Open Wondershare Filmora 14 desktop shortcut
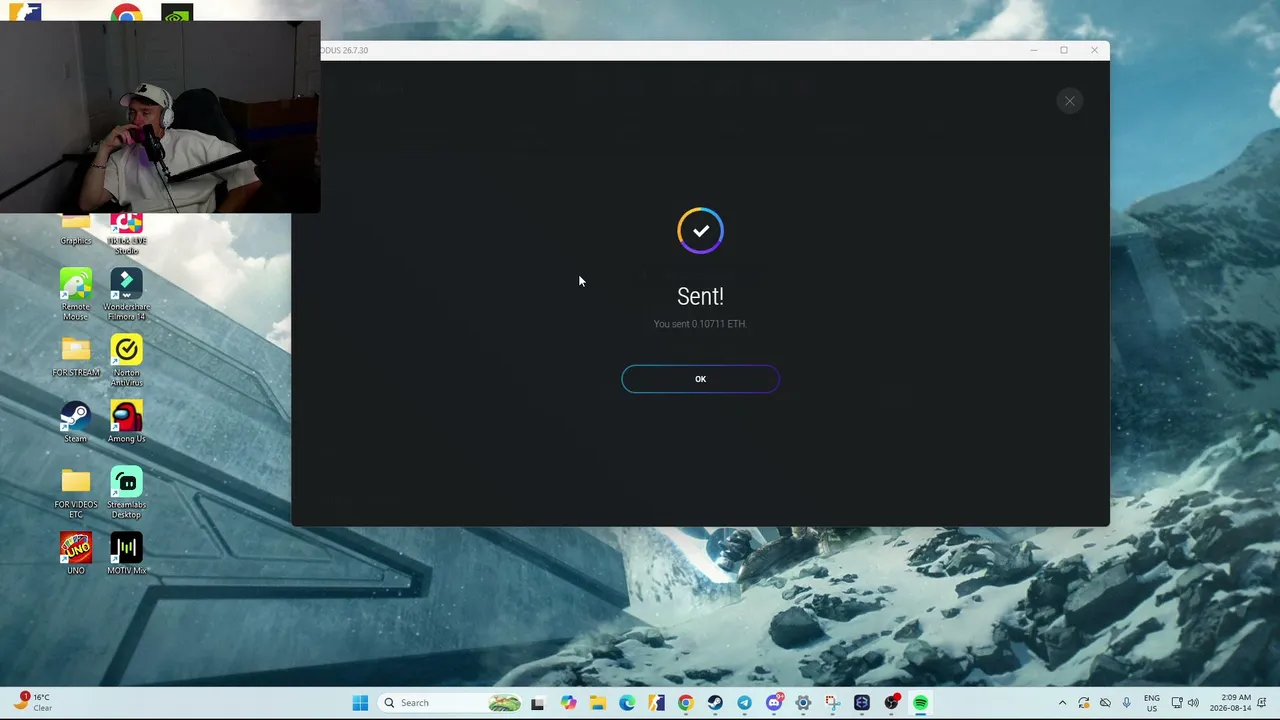This screenshot has height=720, width=1280. (x=126, y=295)
